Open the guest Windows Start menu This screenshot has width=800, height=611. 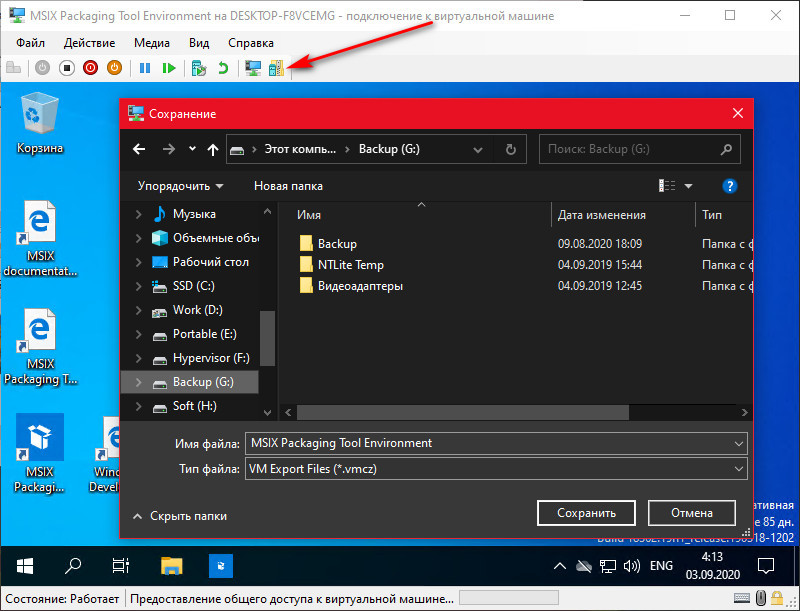pos(24,566)
